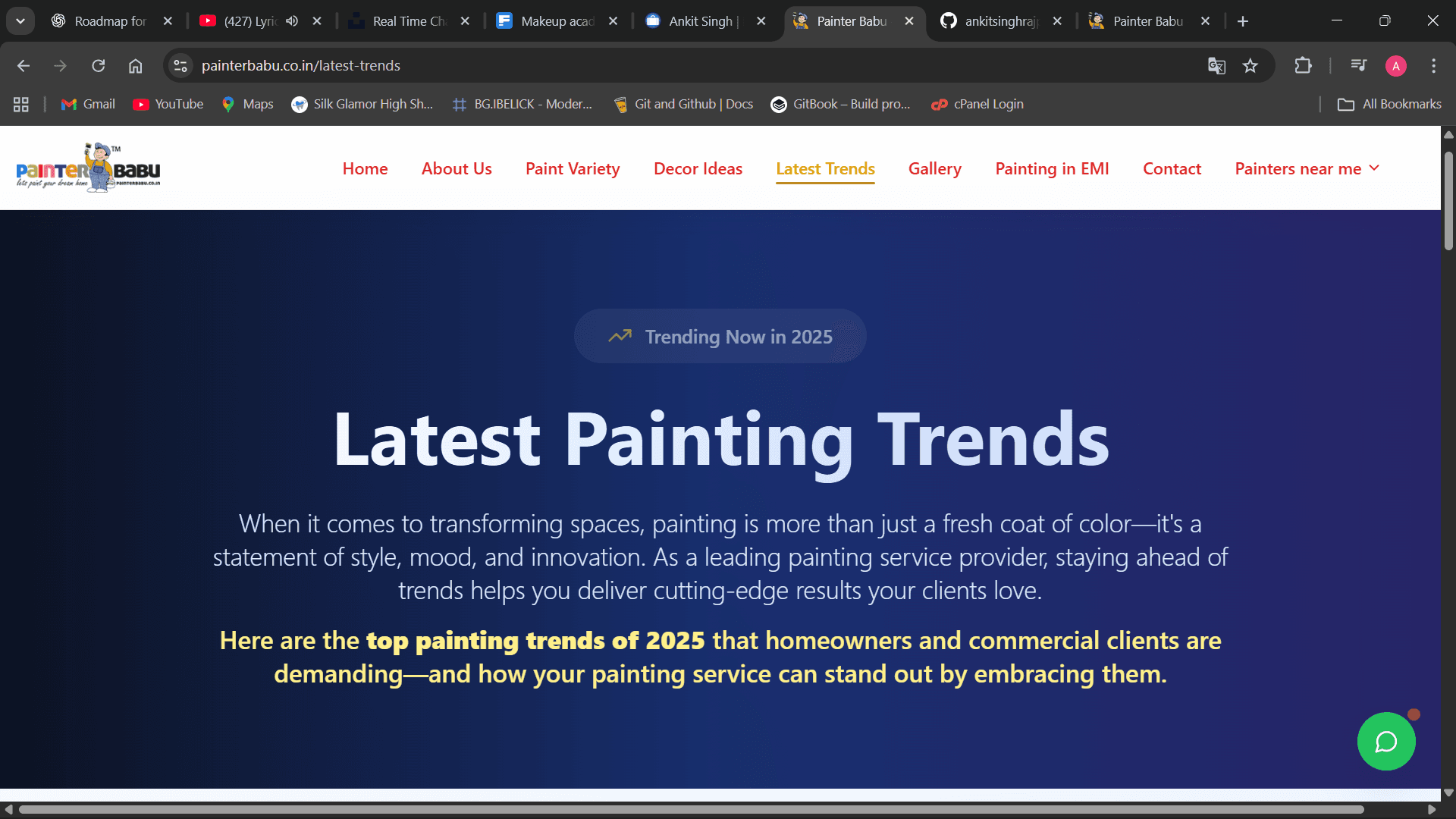The width and height of the screenshot is (1456, 819).
Task: Open the site information icon beside URL
Action: click(180, 66)
